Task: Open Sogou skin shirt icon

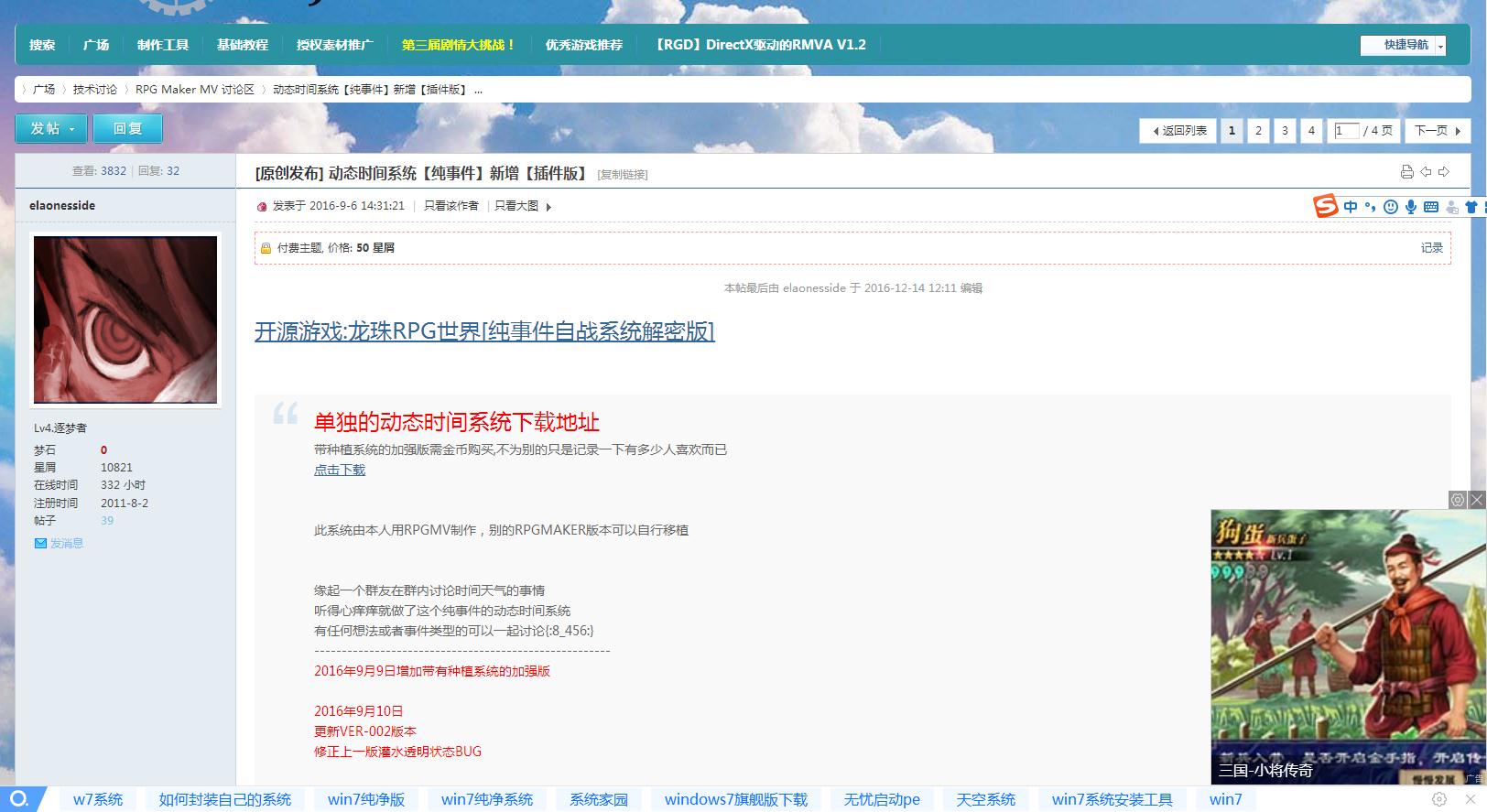Action: click(1472, 207)
